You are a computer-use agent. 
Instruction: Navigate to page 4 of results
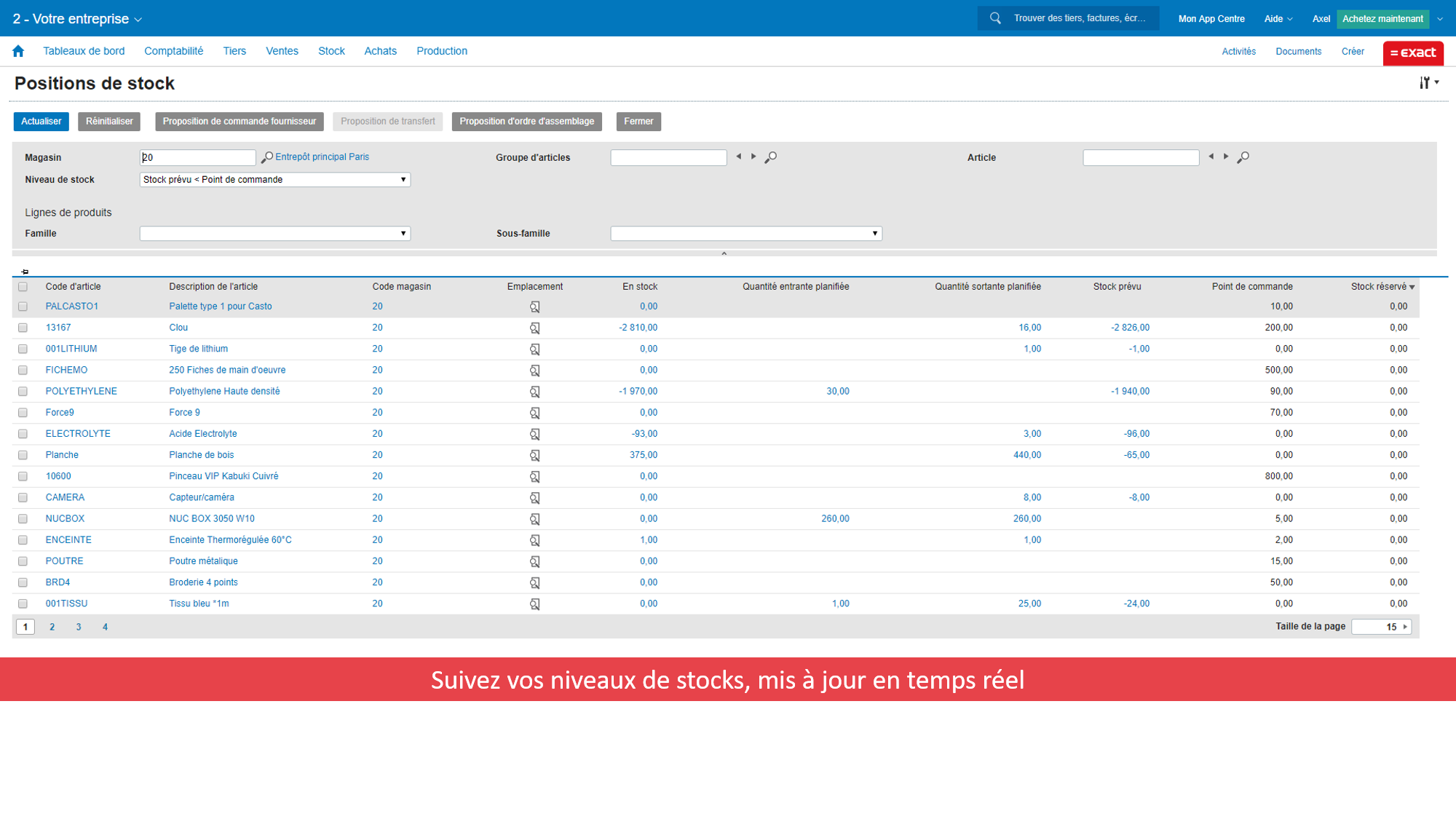tap(103, 626)
